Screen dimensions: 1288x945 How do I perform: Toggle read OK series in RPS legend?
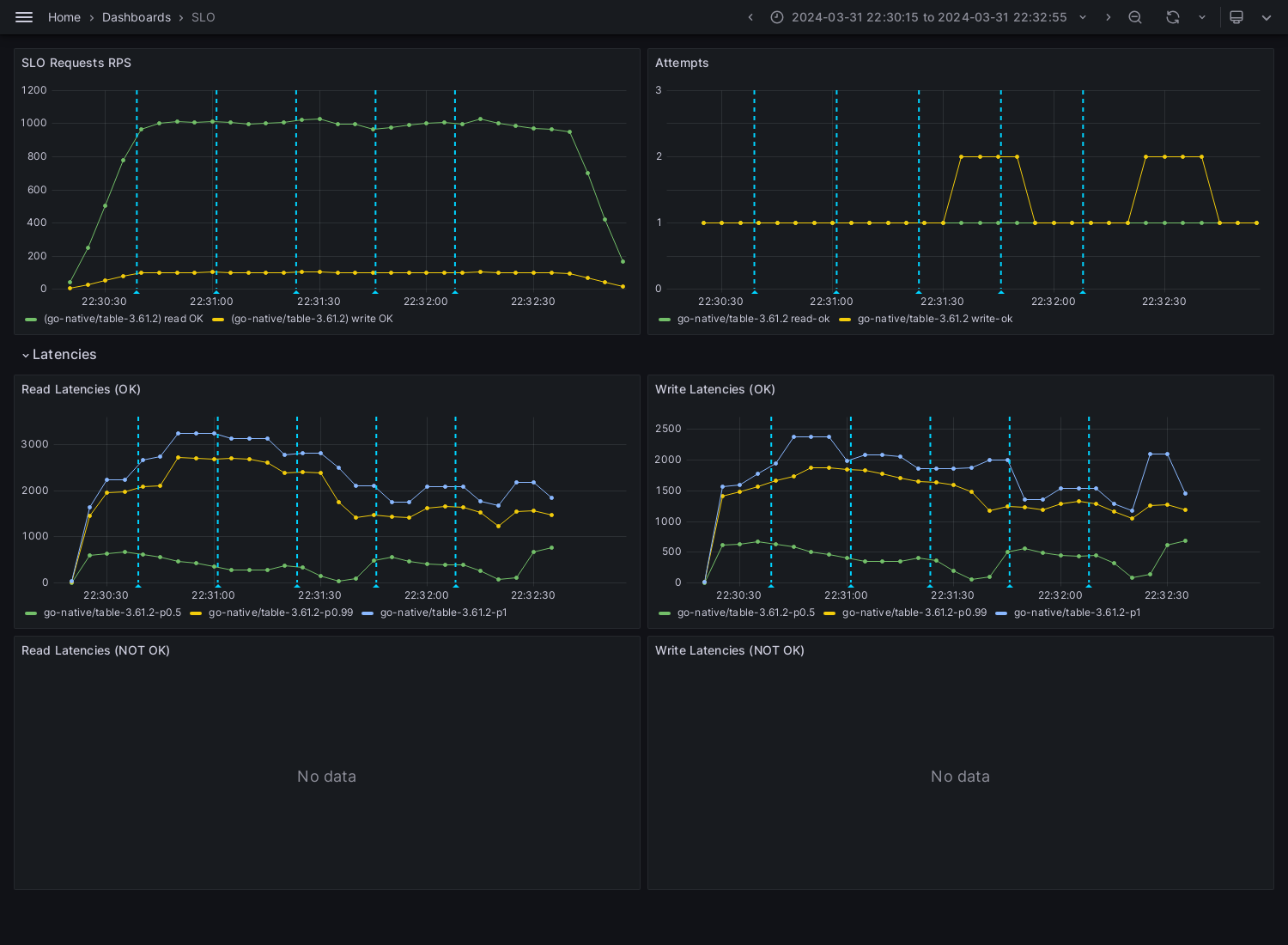coord(124,319)
